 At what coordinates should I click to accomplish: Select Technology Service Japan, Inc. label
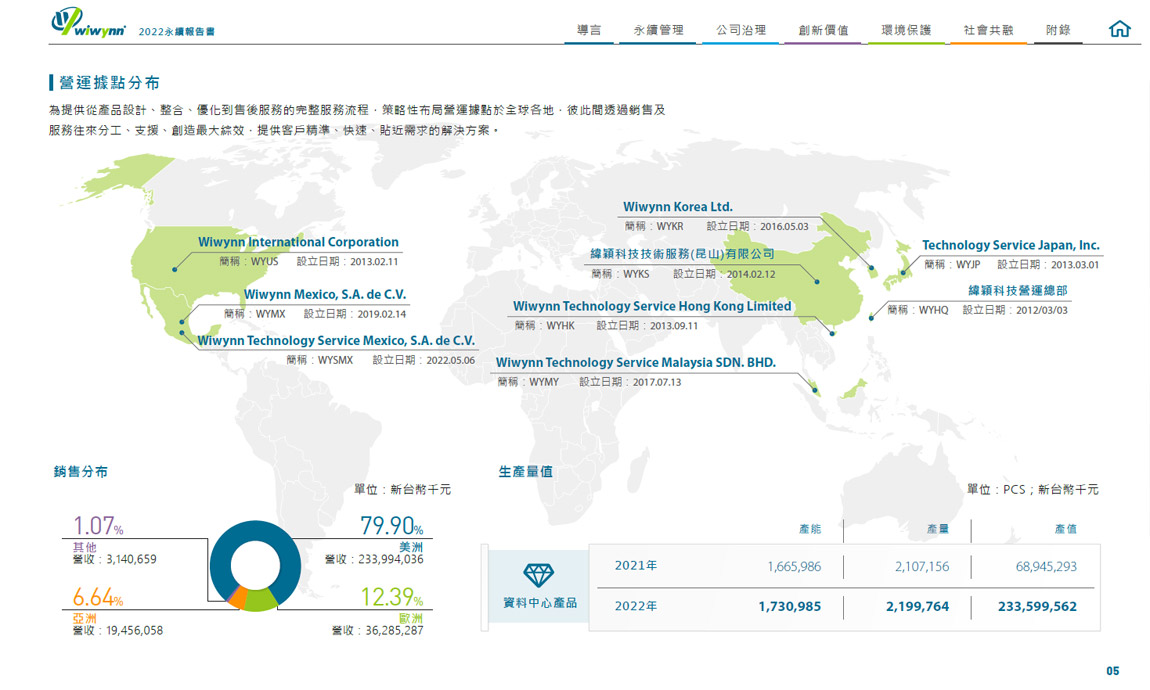click(1010, 245)
